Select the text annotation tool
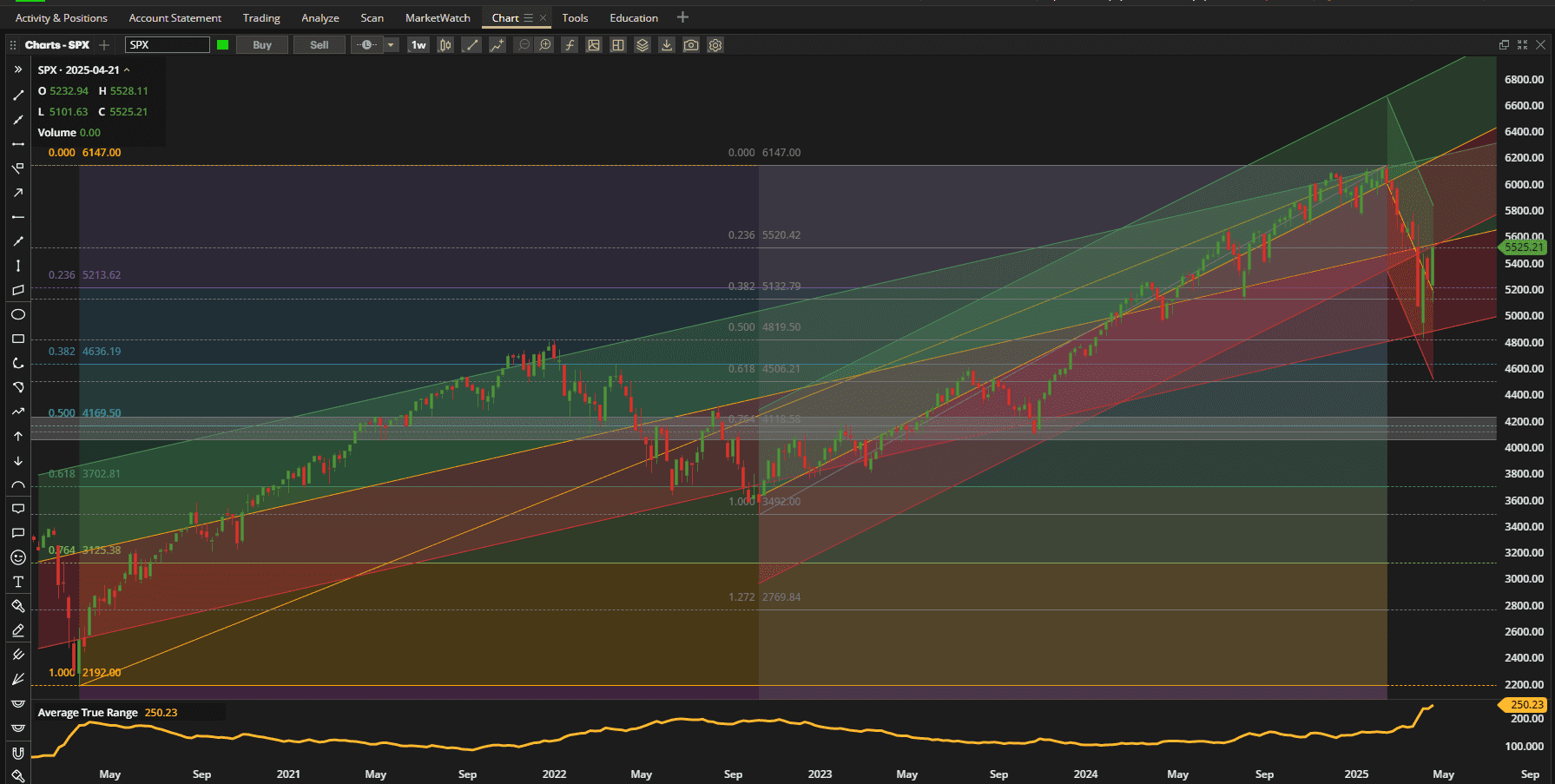The height and width of the screenshot is (784, 1555). tap(17, 582)
